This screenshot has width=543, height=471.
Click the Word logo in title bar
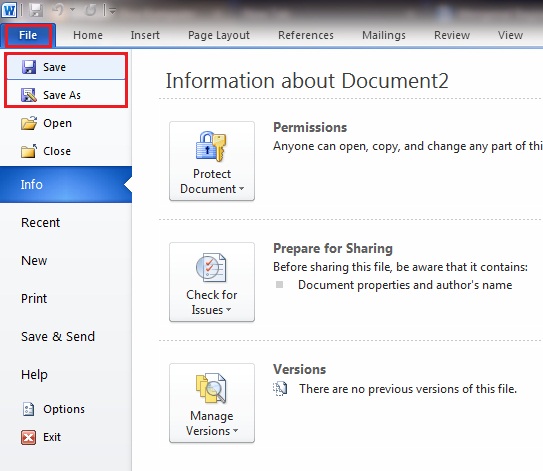(x=9, y=10)
